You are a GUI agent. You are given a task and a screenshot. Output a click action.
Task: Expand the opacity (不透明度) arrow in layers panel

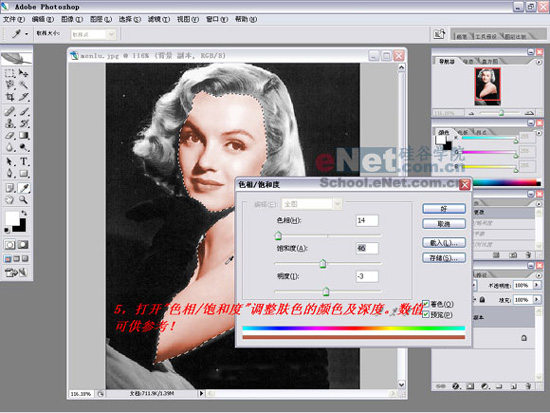click(537, 285)
